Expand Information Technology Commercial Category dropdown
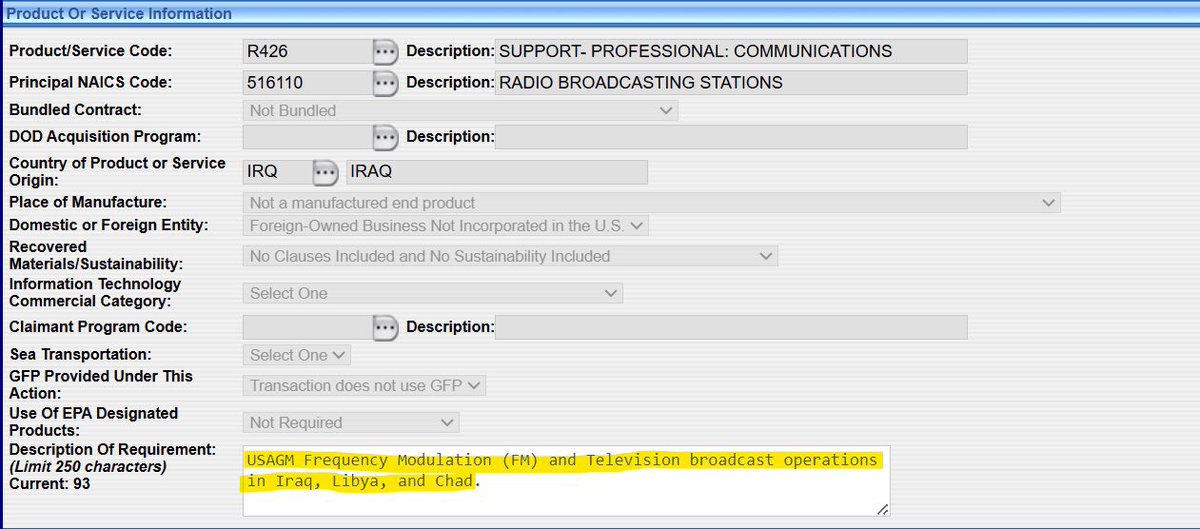 click(432, 293)
